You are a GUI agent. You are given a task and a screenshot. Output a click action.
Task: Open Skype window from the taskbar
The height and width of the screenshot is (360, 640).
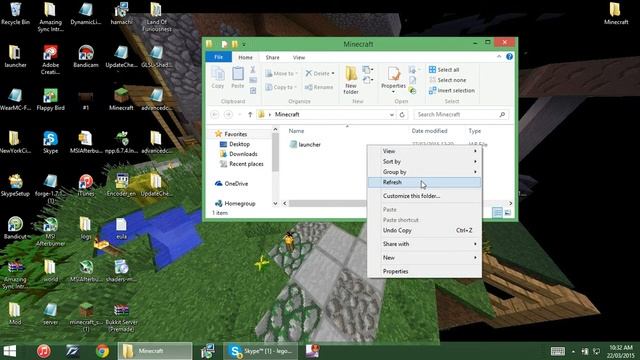point(261,351)
